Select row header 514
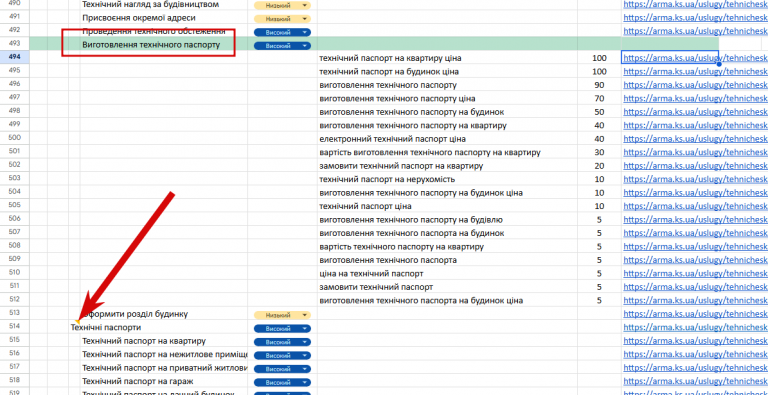This screenshot has height=395, width=768. (x=15, y=326)
